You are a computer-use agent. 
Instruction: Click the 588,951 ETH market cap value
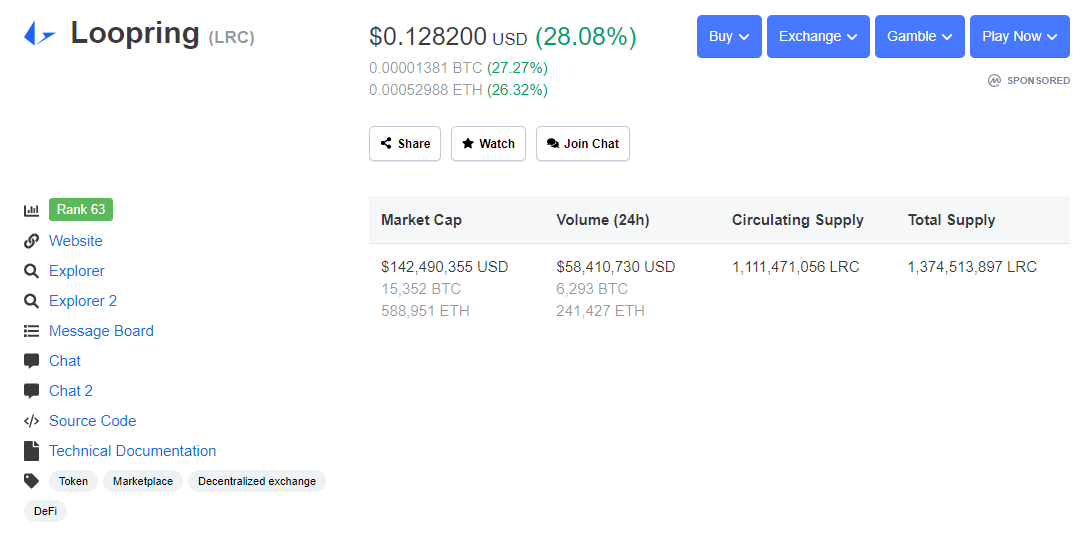[x=425, y=311]
